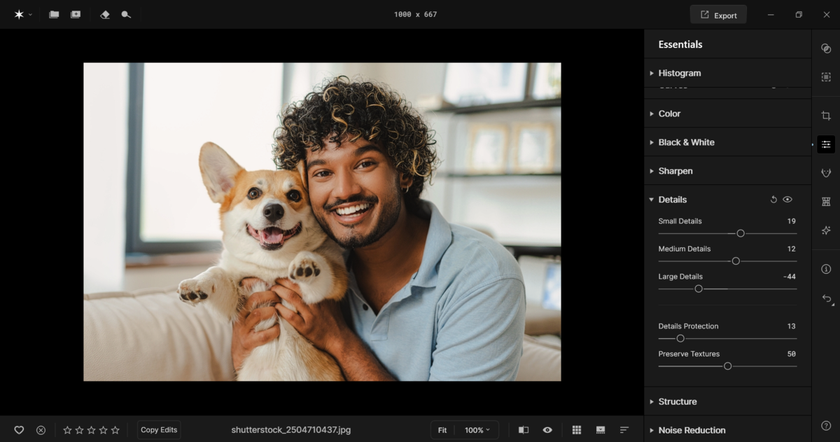
Task: Click the history undo arrow in right sidebar
Action: point(826,299)
